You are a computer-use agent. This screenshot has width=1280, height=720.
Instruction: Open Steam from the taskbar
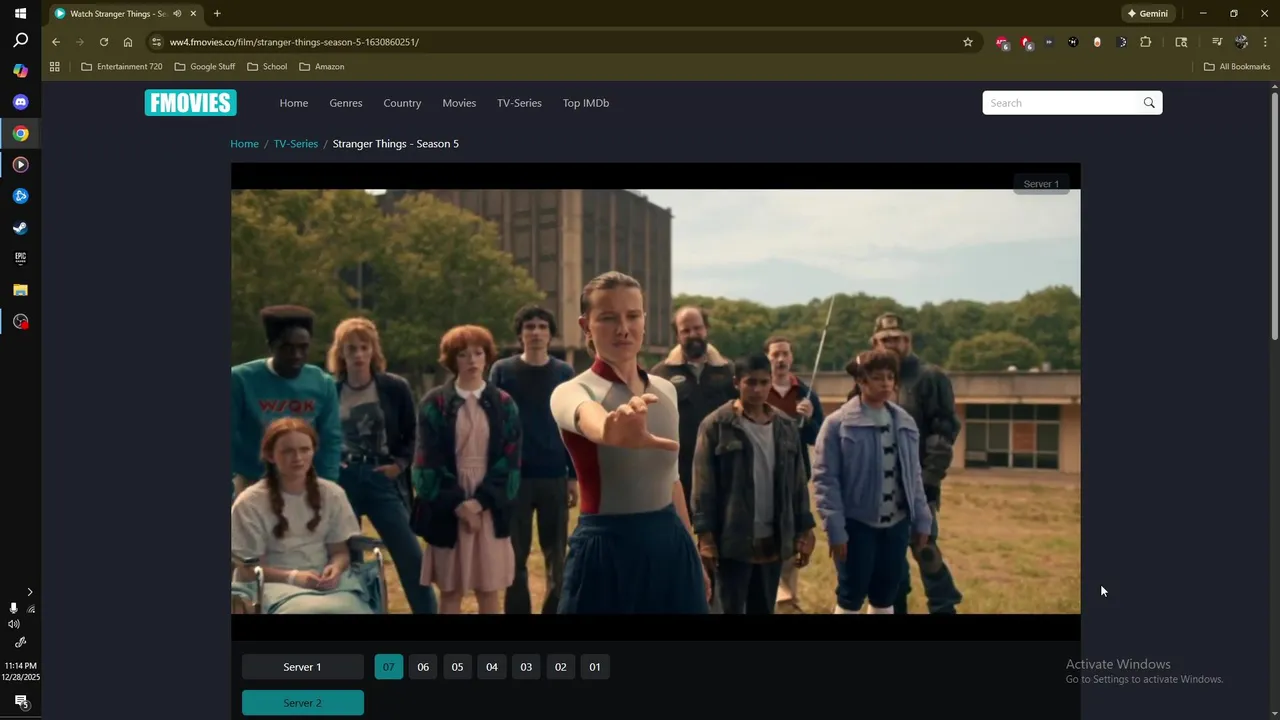pos(20,227)
